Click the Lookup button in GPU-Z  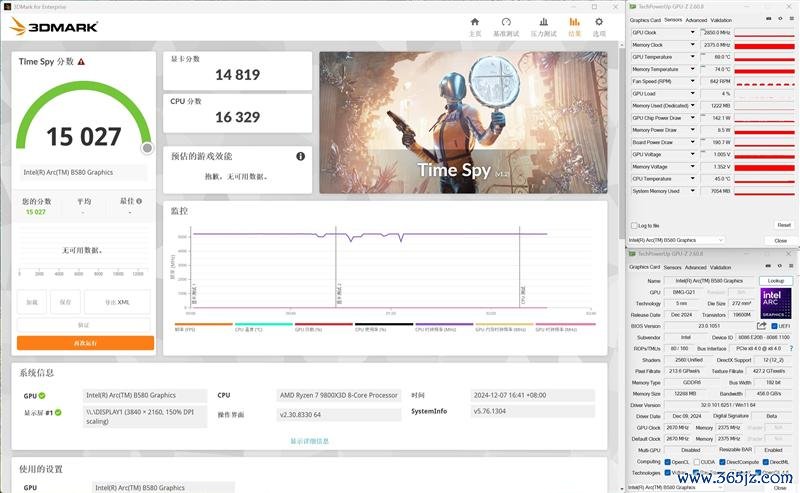[776, 281]
